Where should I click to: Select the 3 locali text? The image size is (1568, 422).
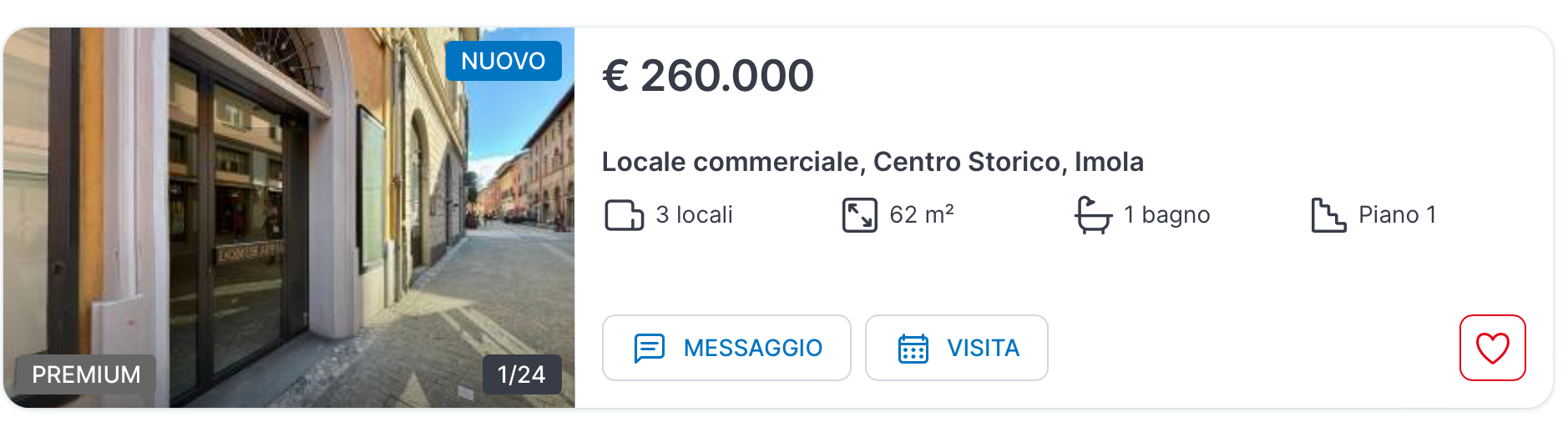coord(694,215)
